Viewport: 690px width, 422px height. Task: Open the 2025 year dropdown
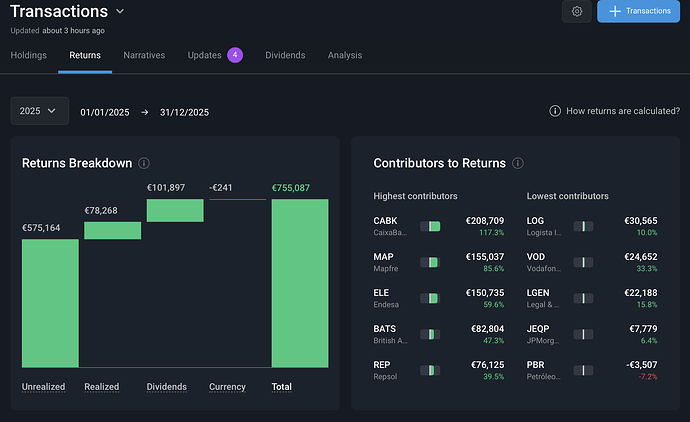tap(39, 112)
